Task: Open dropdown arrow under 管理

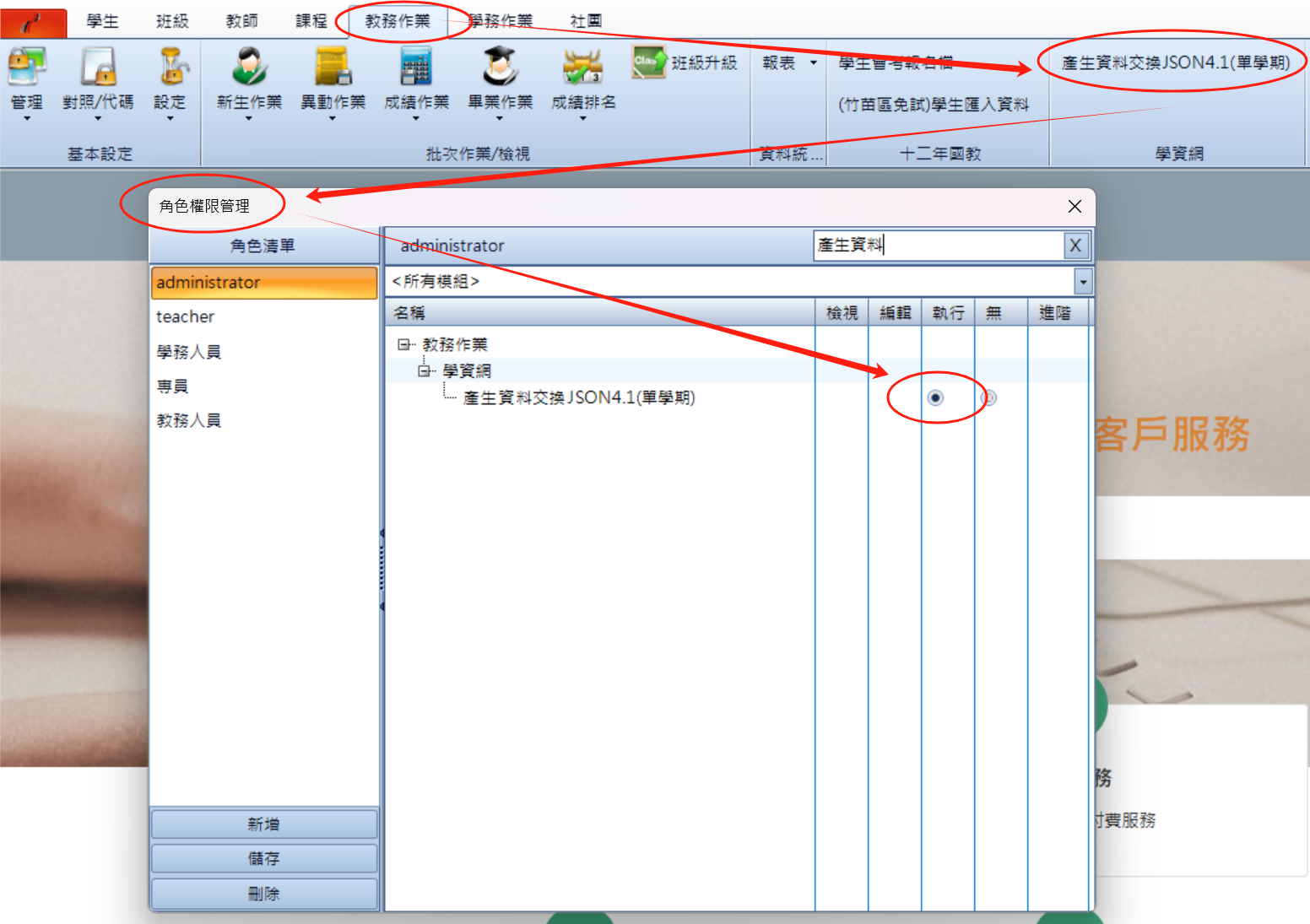Action: pyautogui.click(x=26, y=118)
